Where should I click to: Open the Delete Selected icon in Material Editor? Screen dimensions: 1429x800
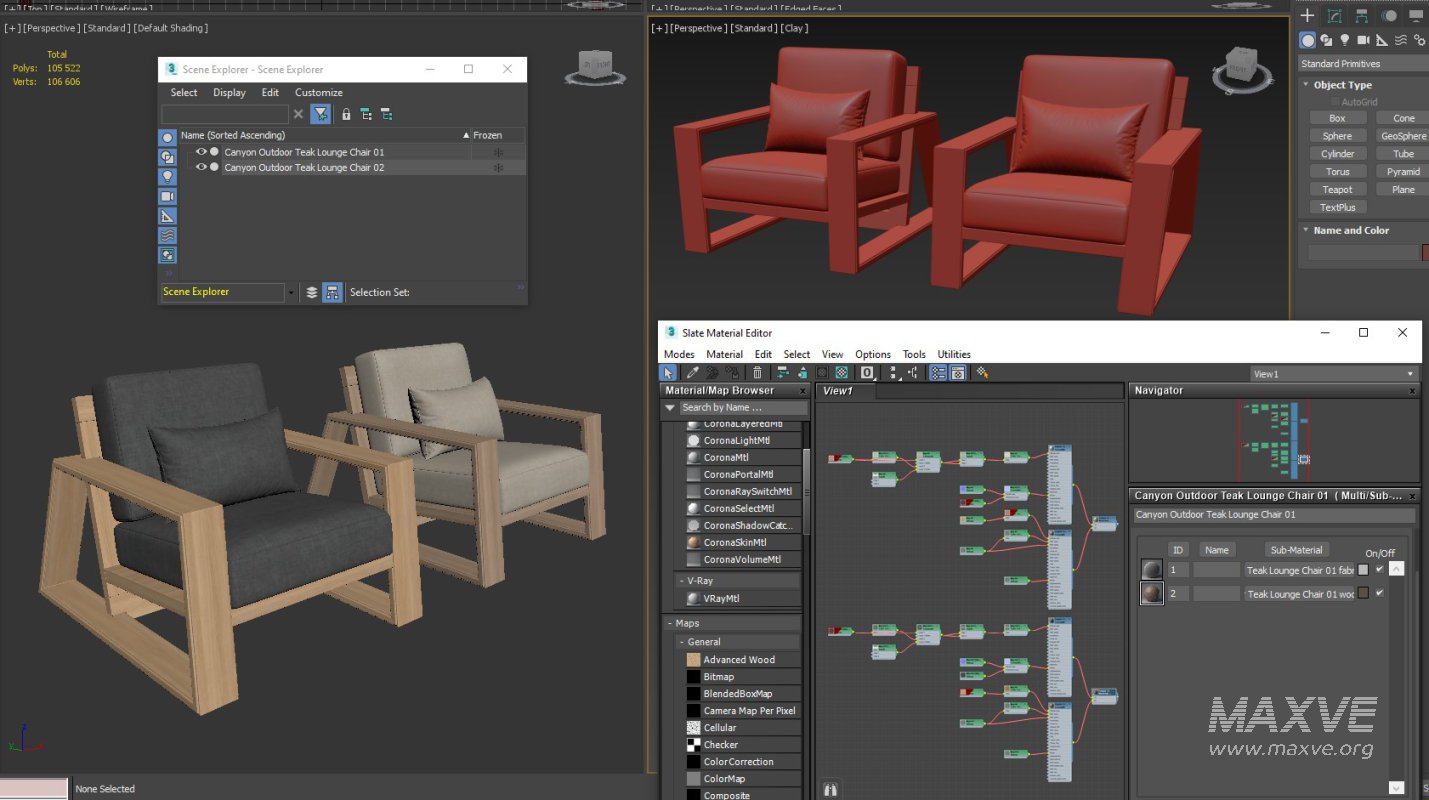(x=755, y=372)
